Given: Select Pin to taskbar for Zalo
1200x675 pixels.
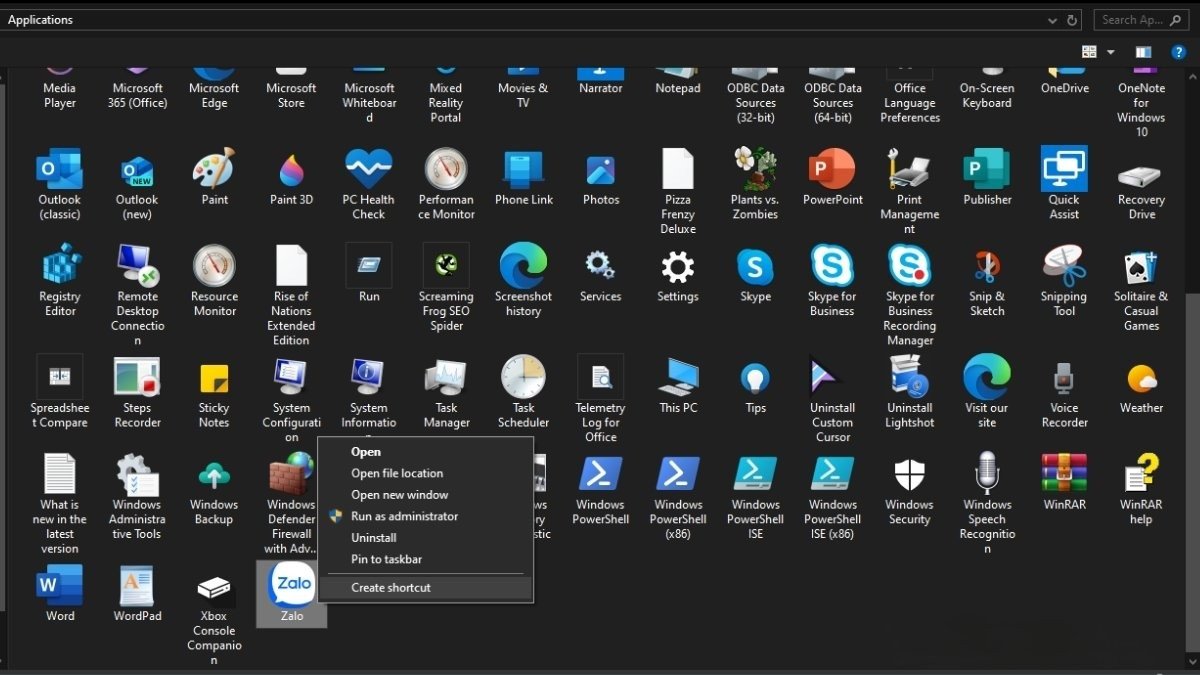Looking at the screenshot, I should (386, 559).
